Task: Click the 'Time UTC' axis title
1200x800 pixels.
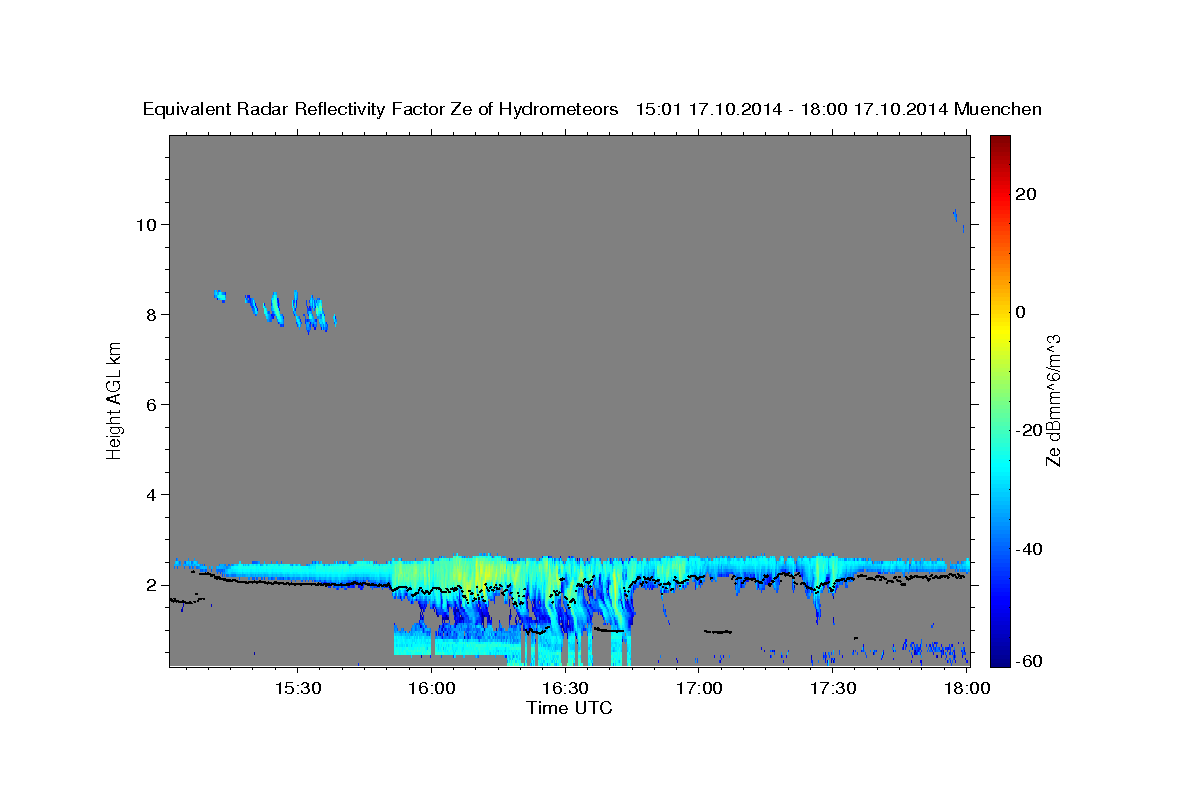Action: (569, 708)
